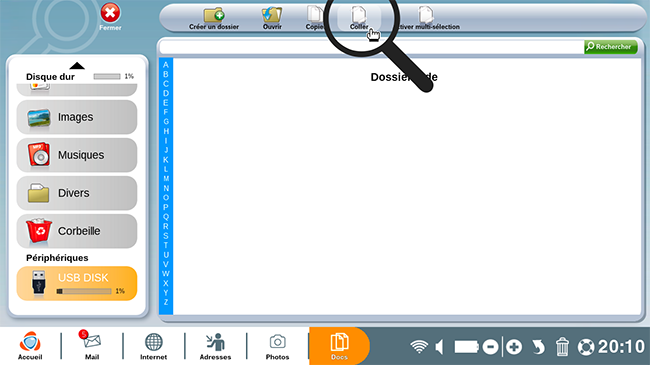The width and height of the screenshot is (650, 365).
Task: Open the Musiques folder
Action: pos(77,155)
